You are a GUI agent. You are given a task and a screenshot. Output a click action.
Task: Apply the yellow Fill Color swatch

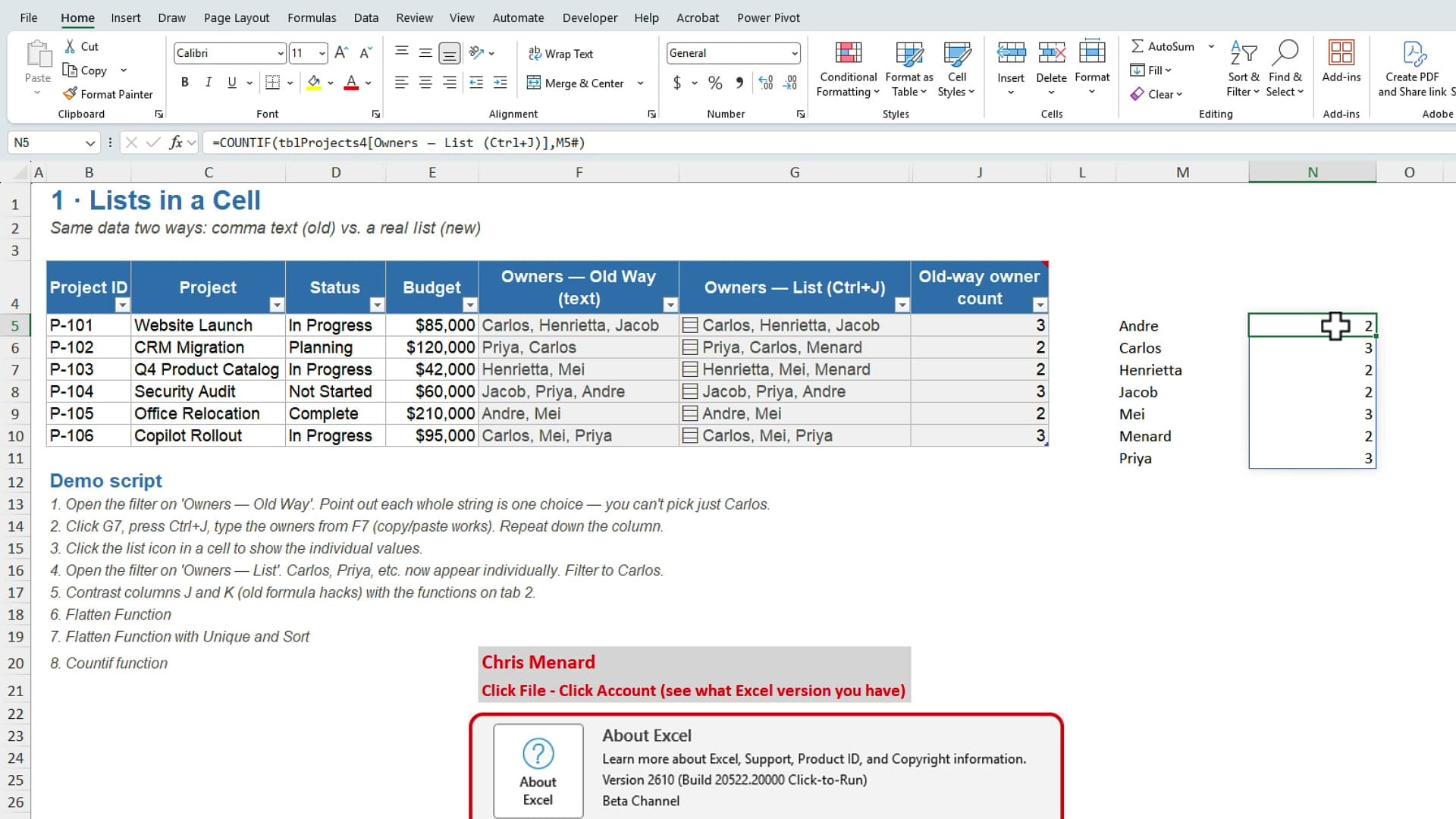314,83
